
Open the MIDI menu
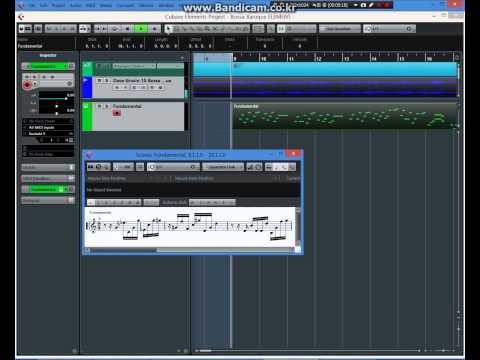pyautogui.click(x=90, y=5)
